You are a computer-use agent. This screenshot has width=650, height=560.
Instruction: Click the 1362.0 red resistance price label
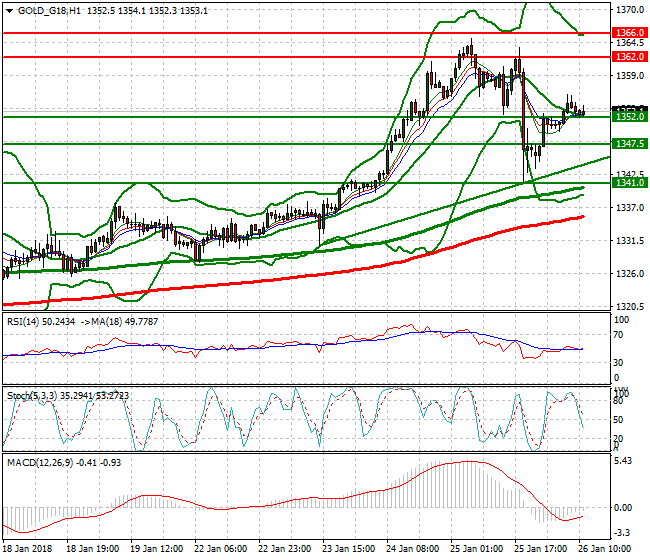(629, 57)
